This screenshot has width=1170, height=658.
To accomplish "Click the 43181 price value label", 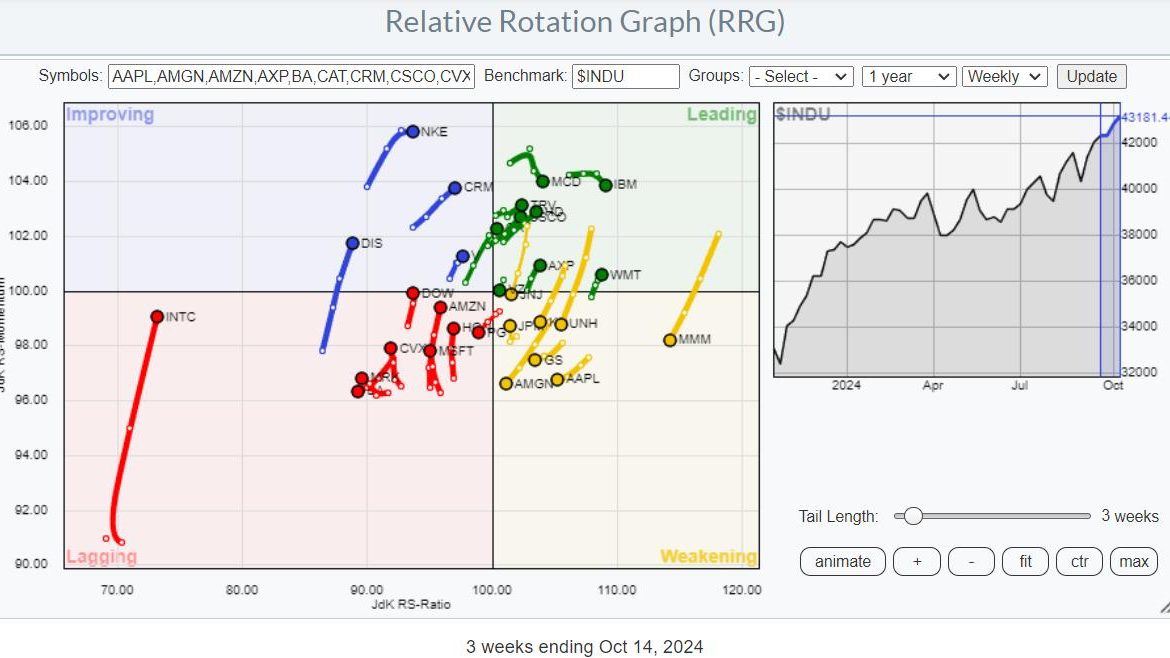I will pos(1145,118).
